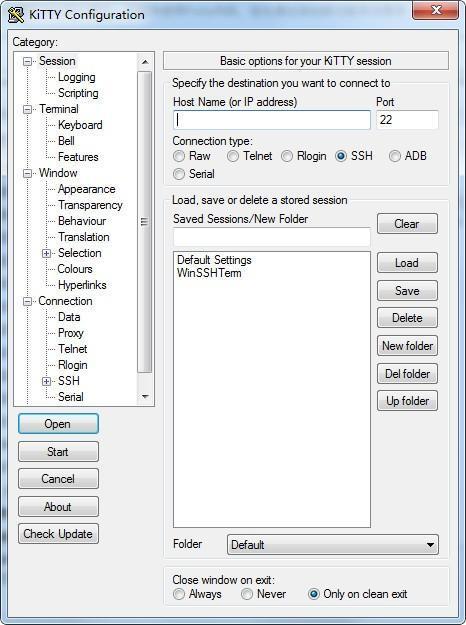Screen dimensions: 466x625
Task: Expand the Selection tree node
Action: click(x=46, y=254)
